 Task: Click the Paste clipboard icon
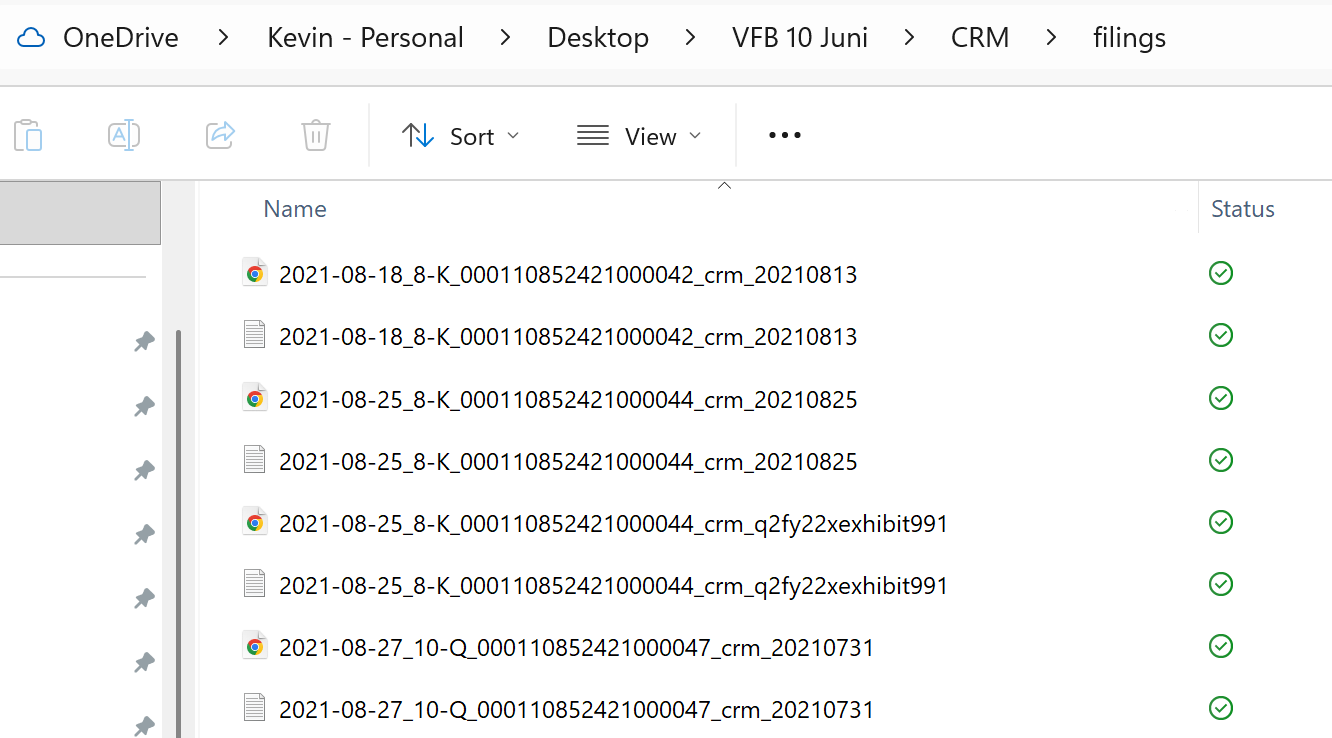pyautogui.click(x=28, y=135)
